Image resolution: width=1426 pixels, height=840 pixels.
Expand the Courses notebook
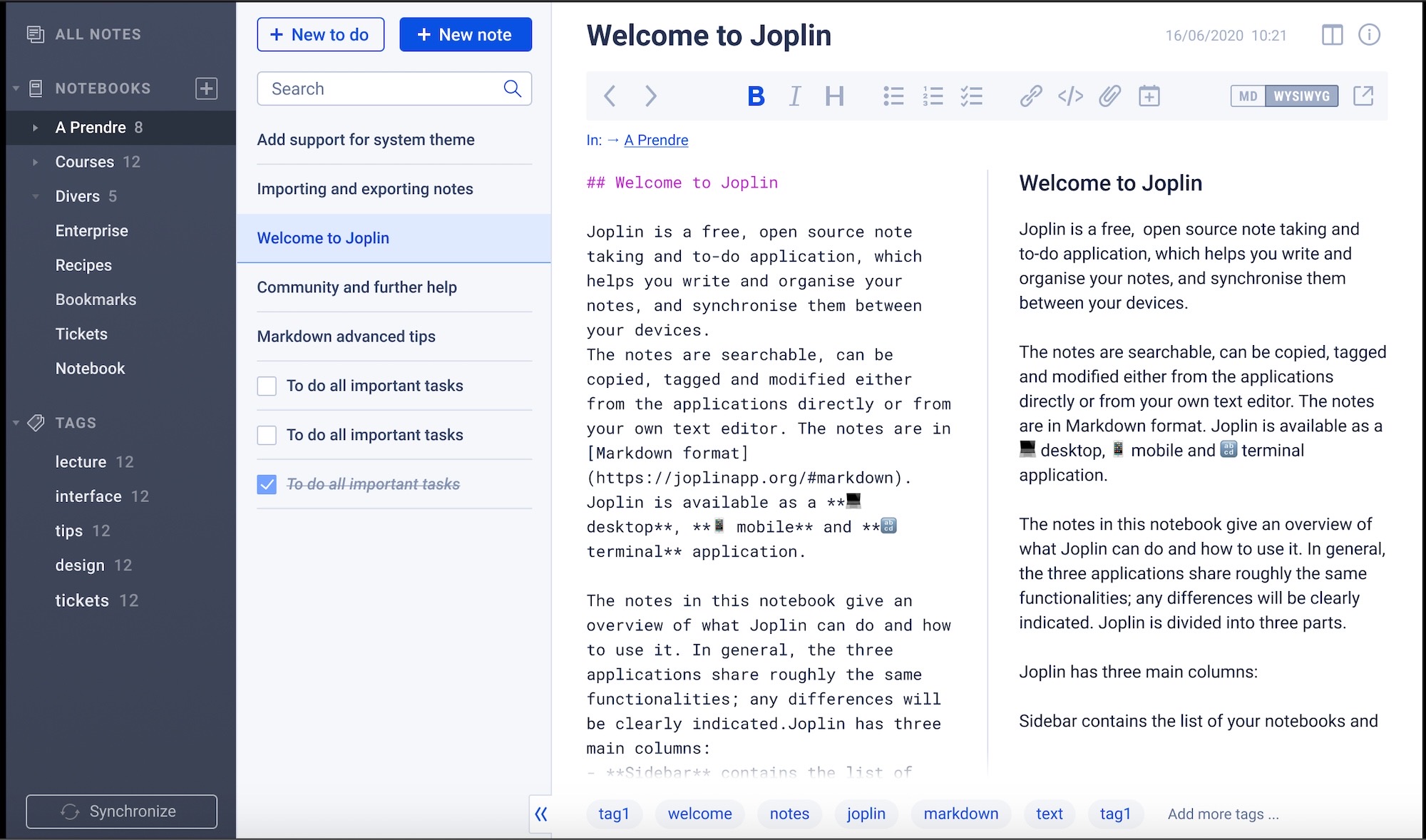coord(36,162)
